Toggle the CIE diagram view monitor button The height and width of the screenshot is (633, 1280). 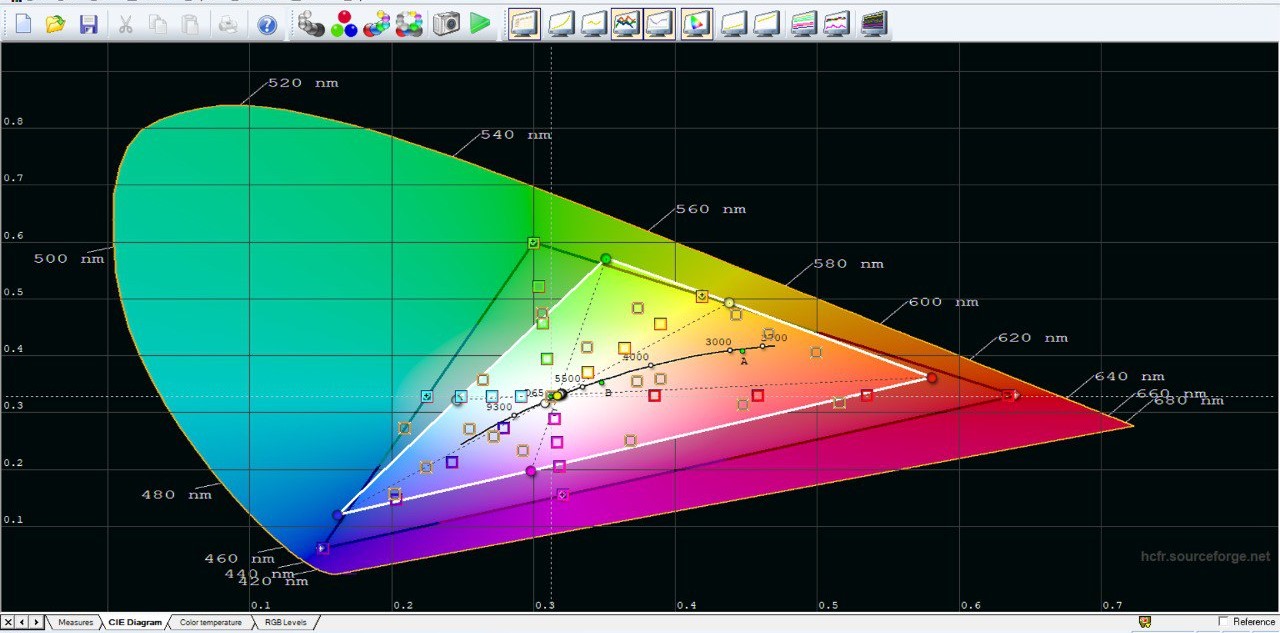point(697,23)
